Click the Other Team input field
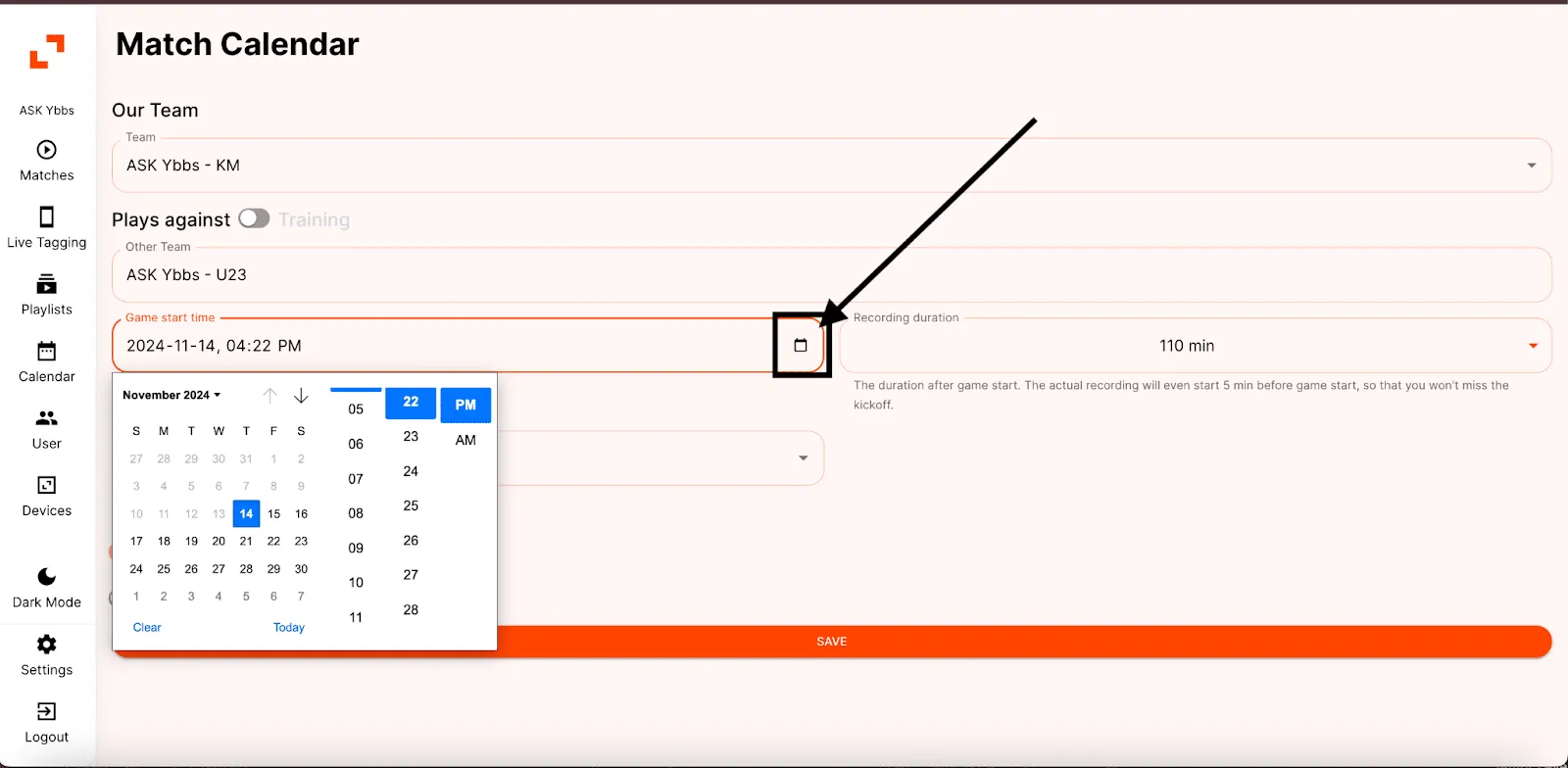Viewport: 1568px width, 768px height. point(832,274)
